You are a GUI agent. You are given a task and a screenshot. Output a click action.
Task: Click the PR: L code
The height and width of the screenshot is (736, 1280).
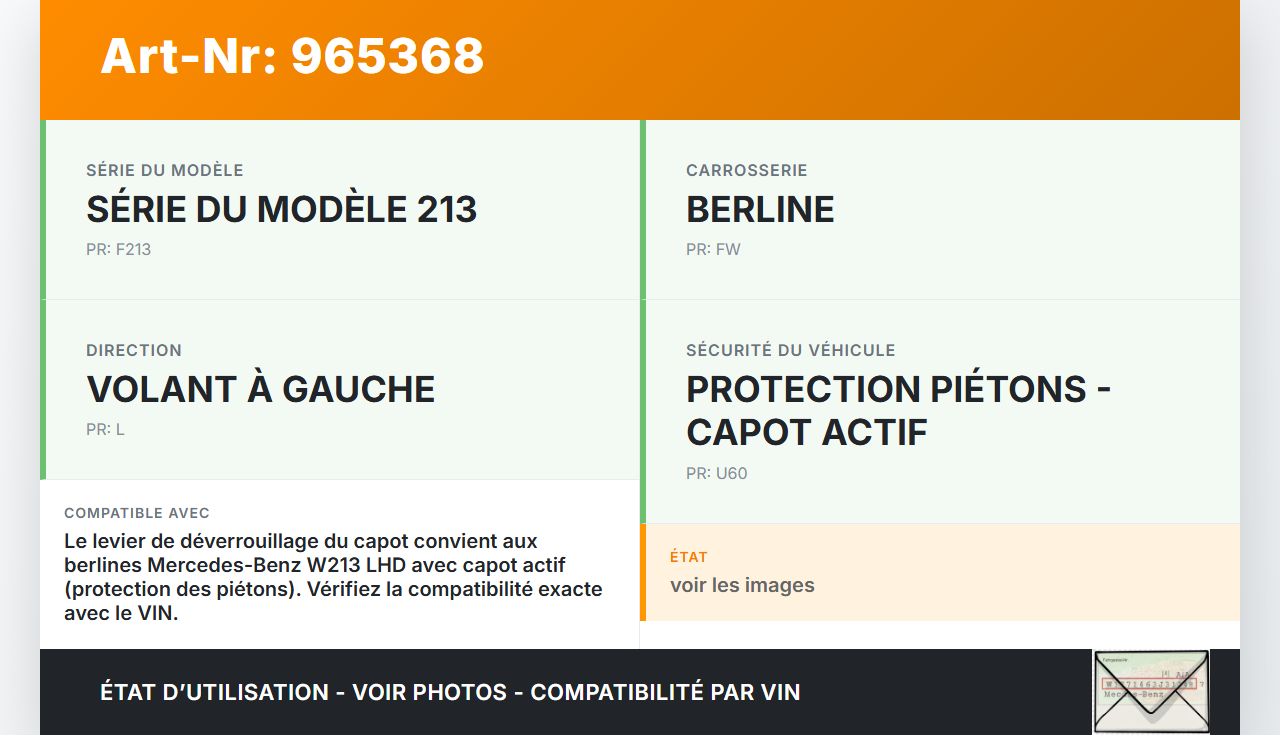click(x=105, y=429)
